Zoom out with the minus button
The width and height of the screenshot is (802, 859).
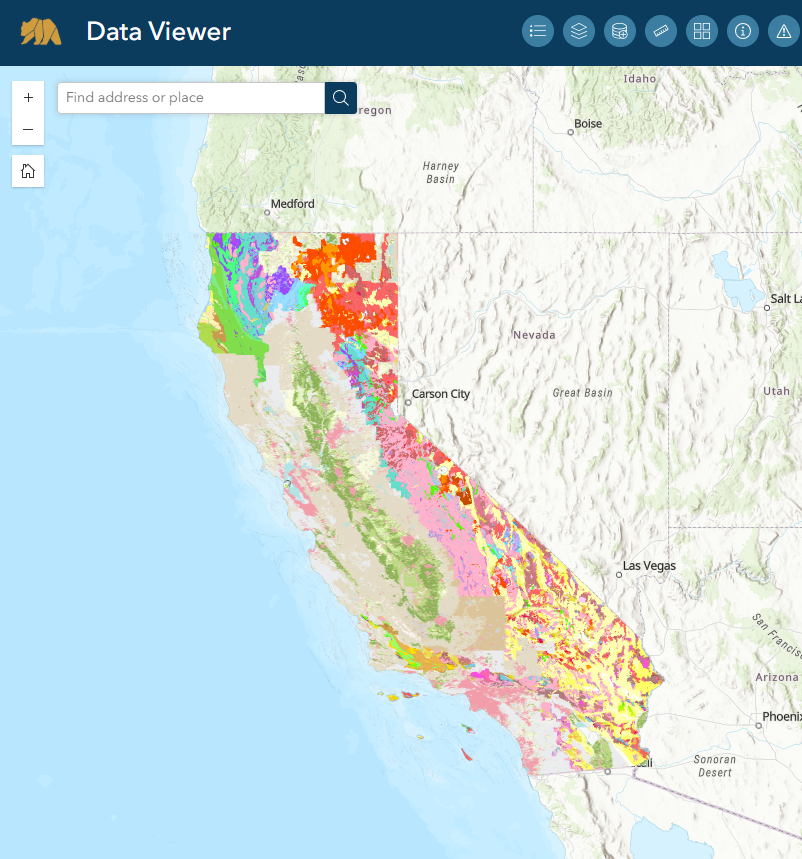point(28,130)
